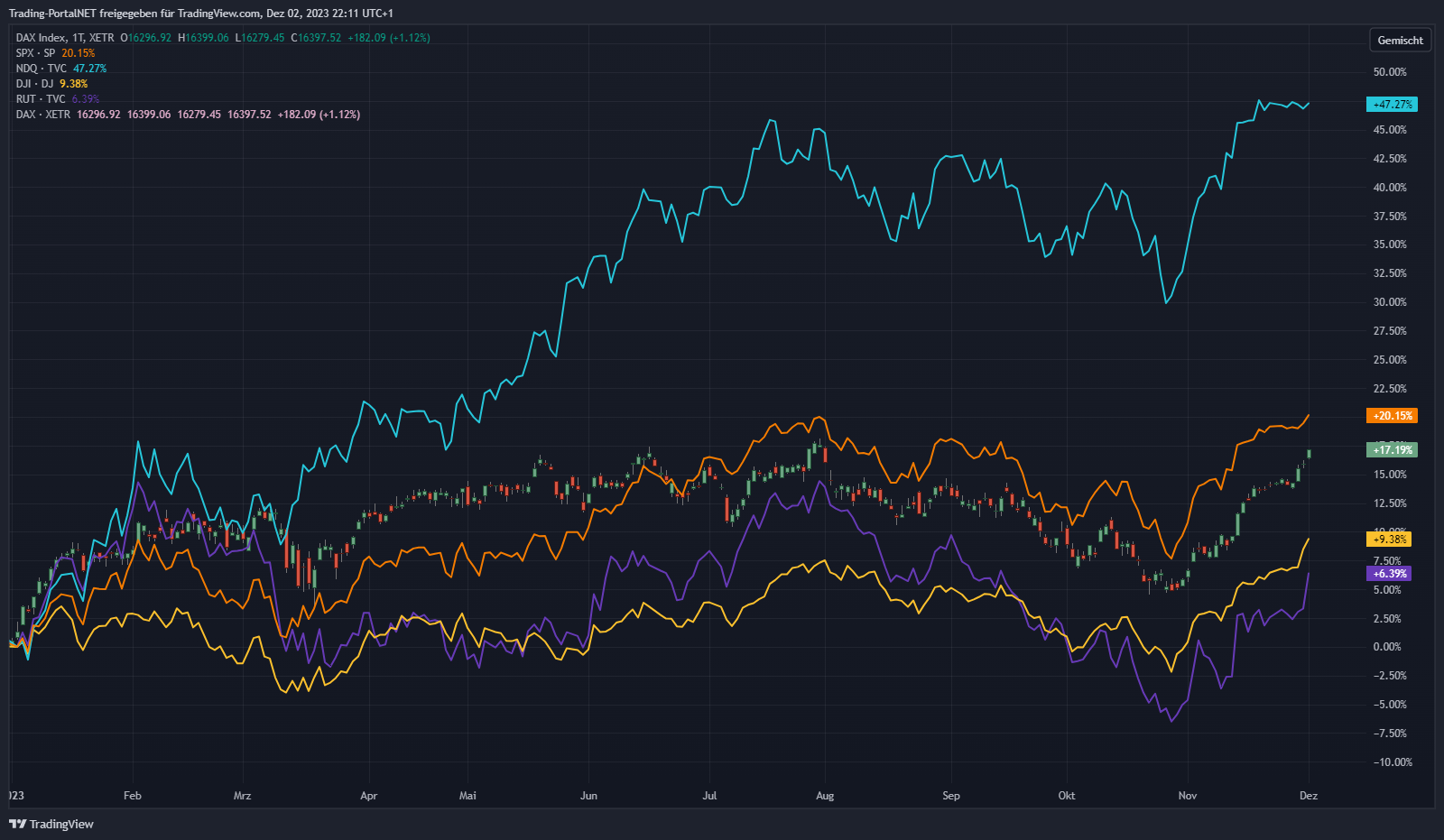The height and width of the screenshot is (840, 1444).
Task: Pick the RUT · TVC legend entry
Action: [41, 99]
